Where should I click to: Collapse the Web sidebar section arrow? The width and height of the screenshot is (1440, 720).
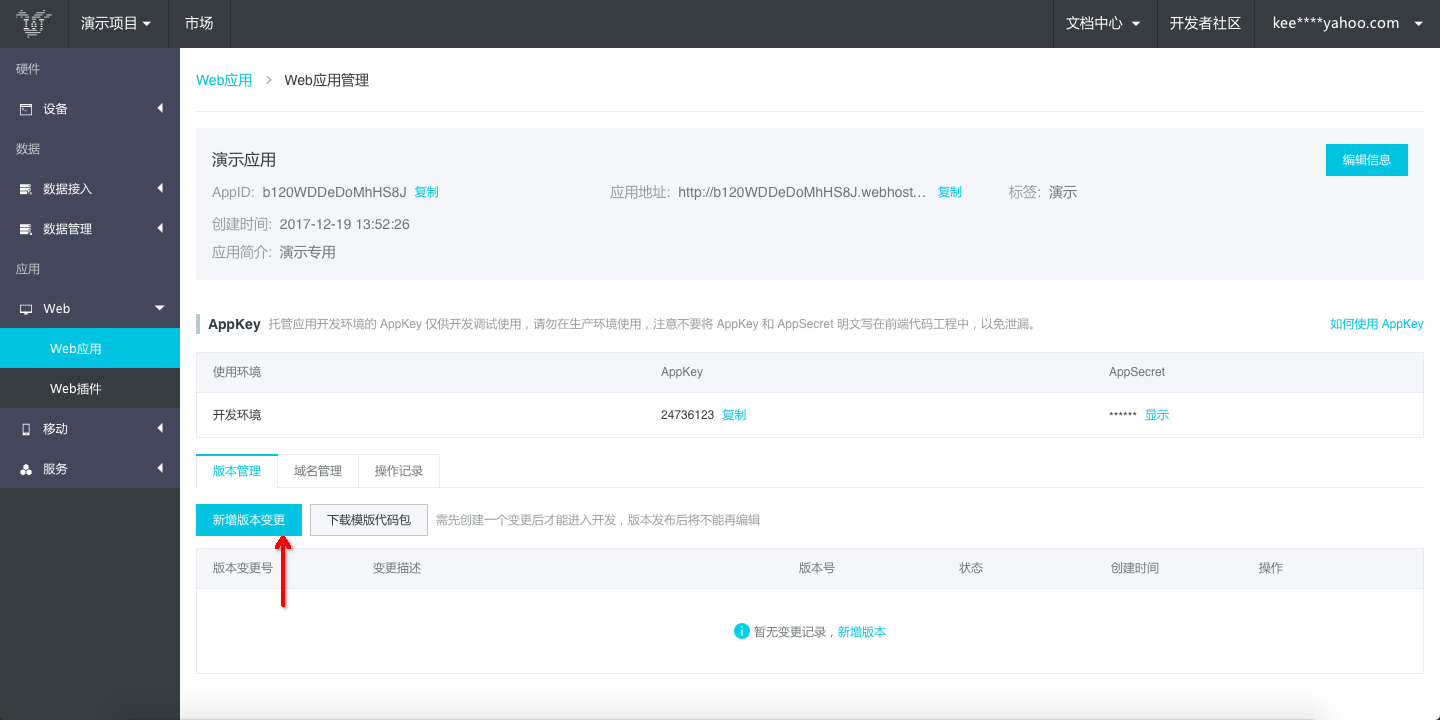tap(160, 308)
